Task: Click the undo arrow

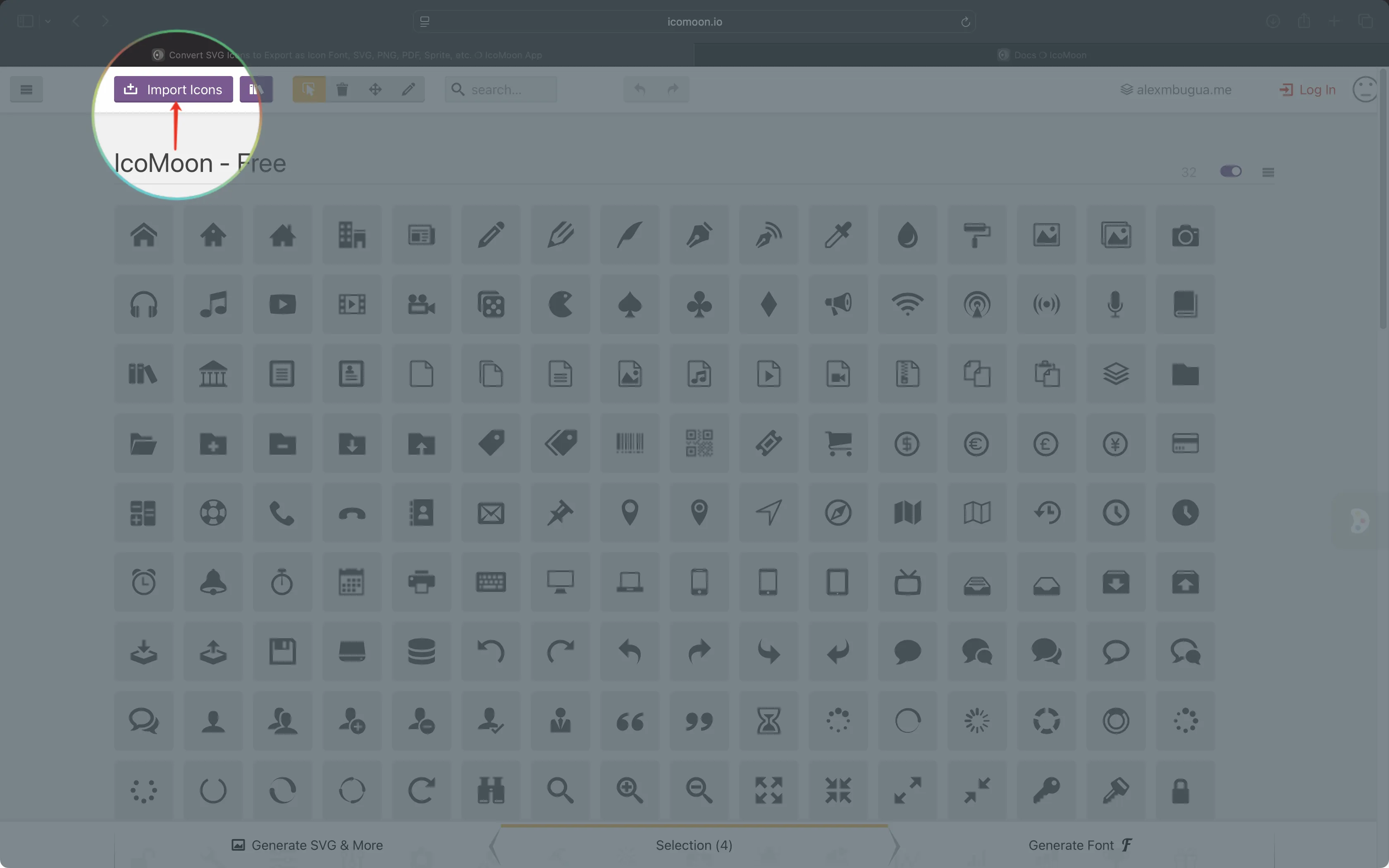Action: [640, 89]
